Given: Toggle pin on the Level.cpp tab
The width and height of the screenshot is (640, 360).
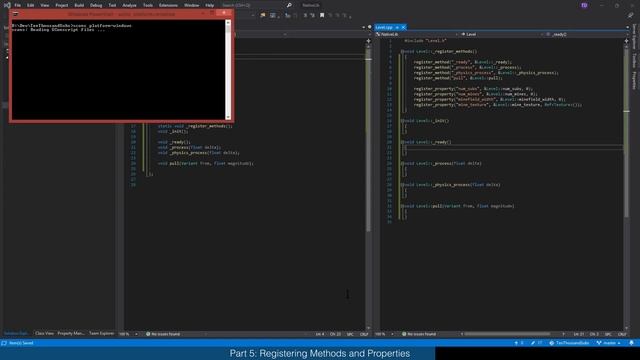Looking at the screenshot, I should pyautogui.click(x=397, y=27).
